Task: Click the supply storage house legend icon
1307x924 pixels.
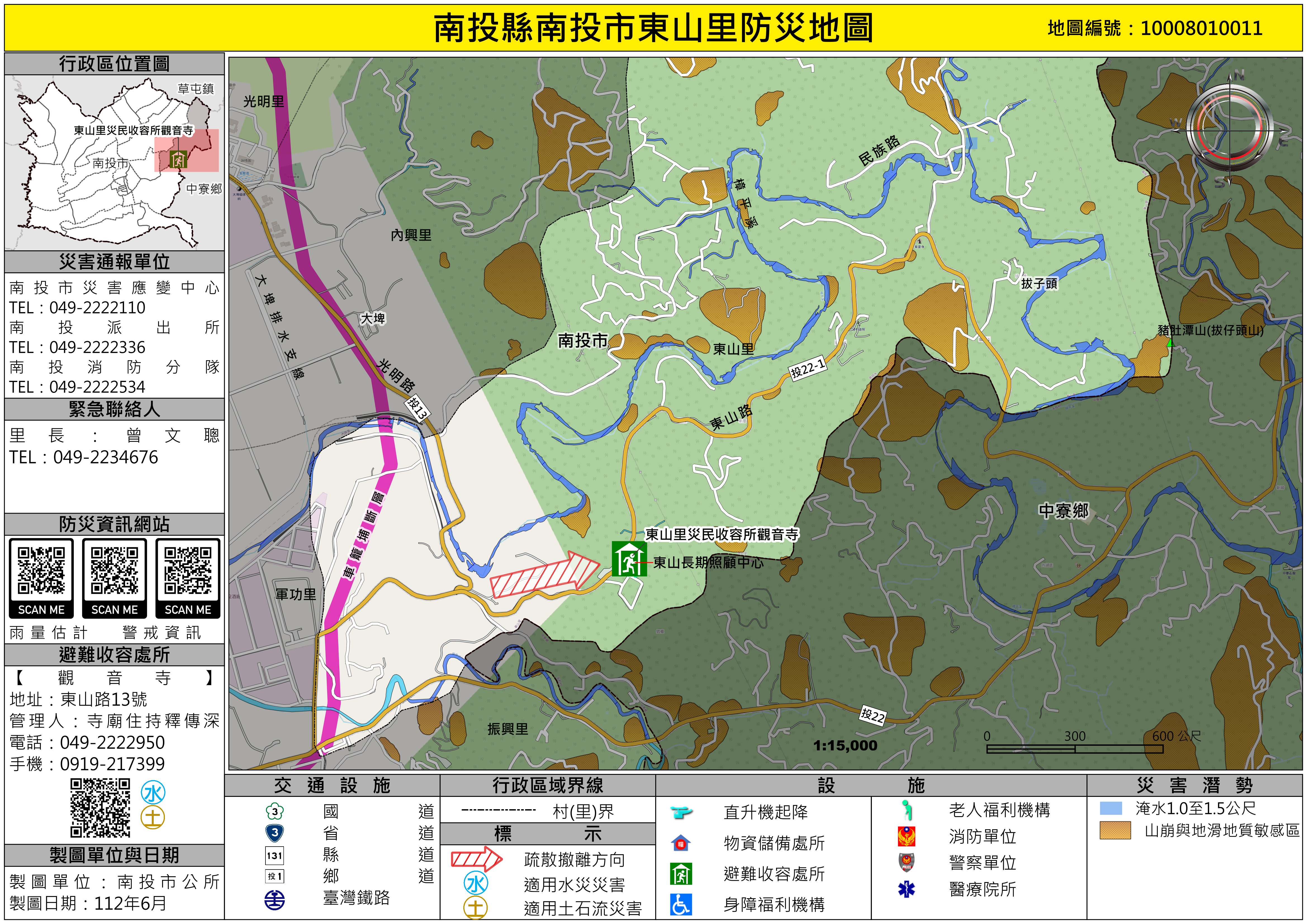Action: pos(681,843)
